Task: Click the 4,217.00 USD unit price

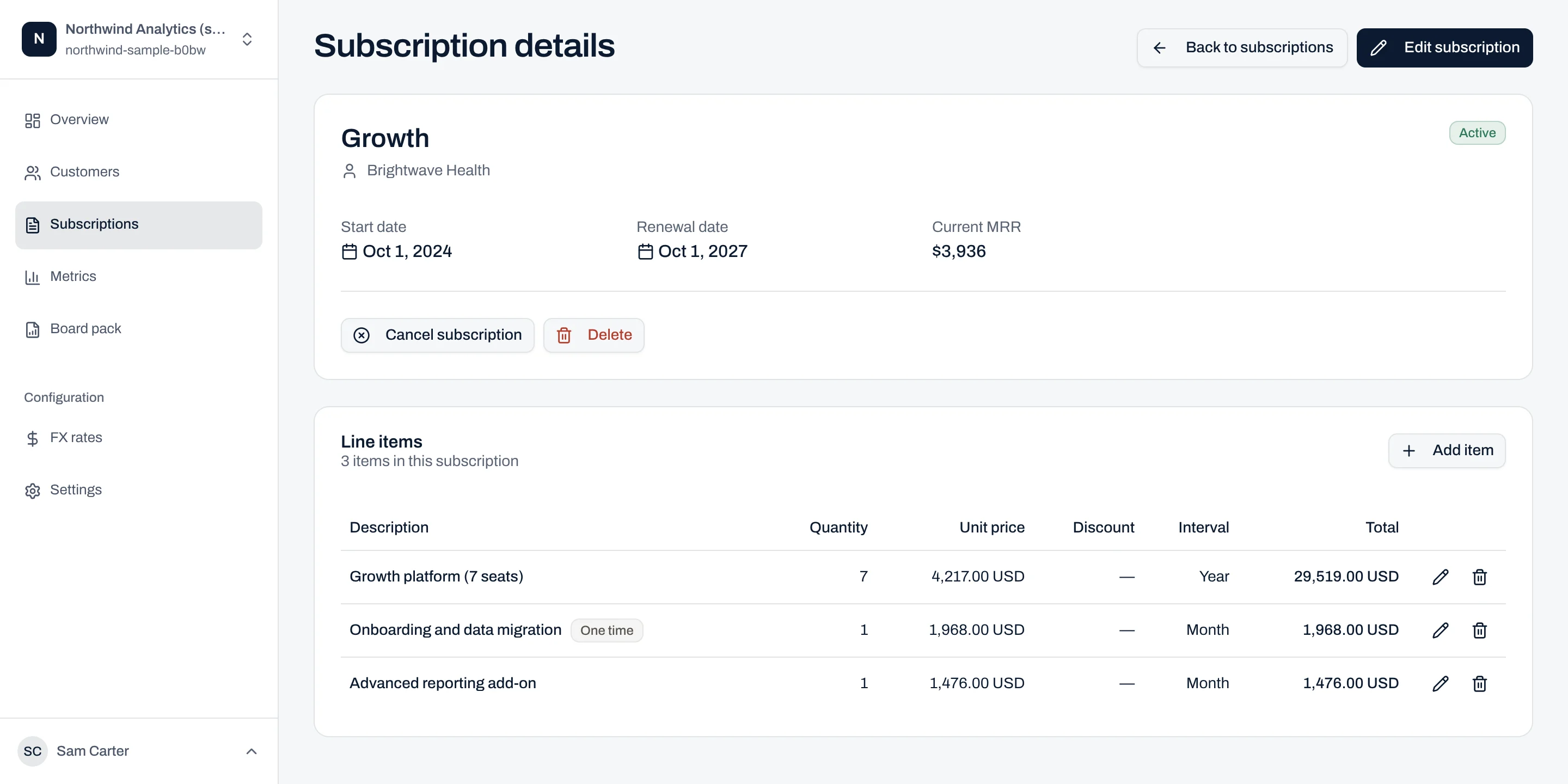Action: click(x=978, y=577)
